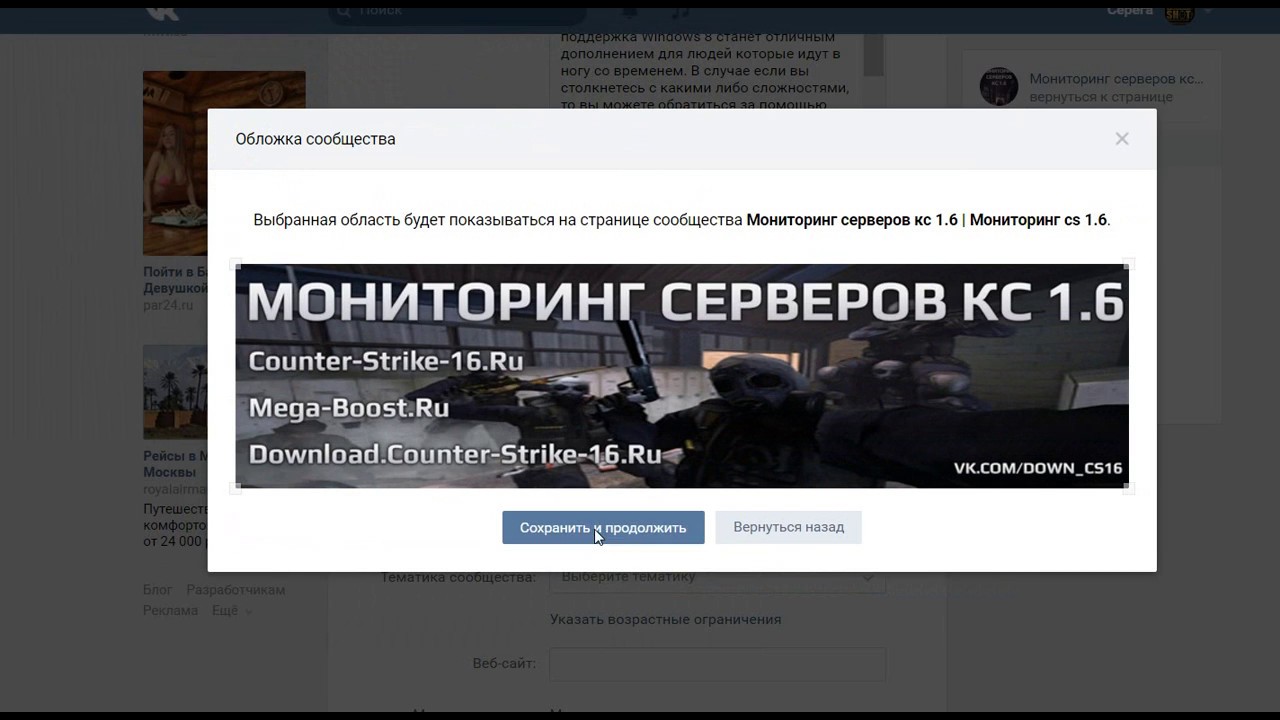Screen dimensions: 1280x720
Task: Open the ad link starting Пойти в Б
Action: (x=175, y=279)
